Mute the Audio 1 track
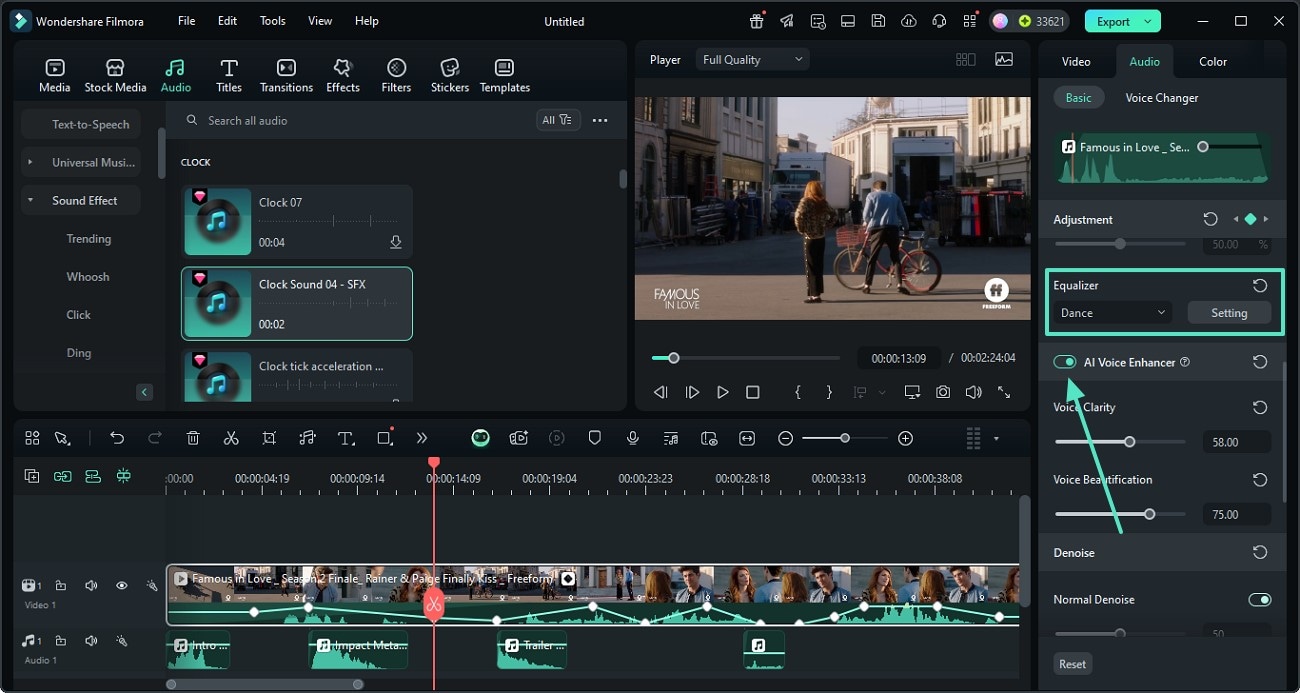This screenshot has height=693, width=1300. tap(91, 640)
